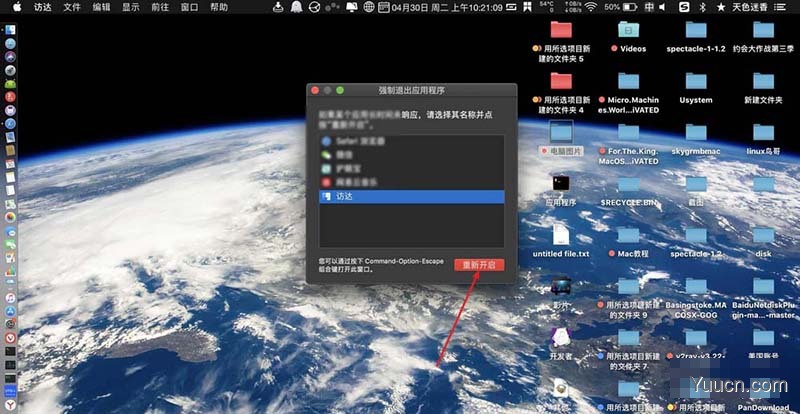Open the Apple menu
The image size is (800, 414).
tap(17, 7)
